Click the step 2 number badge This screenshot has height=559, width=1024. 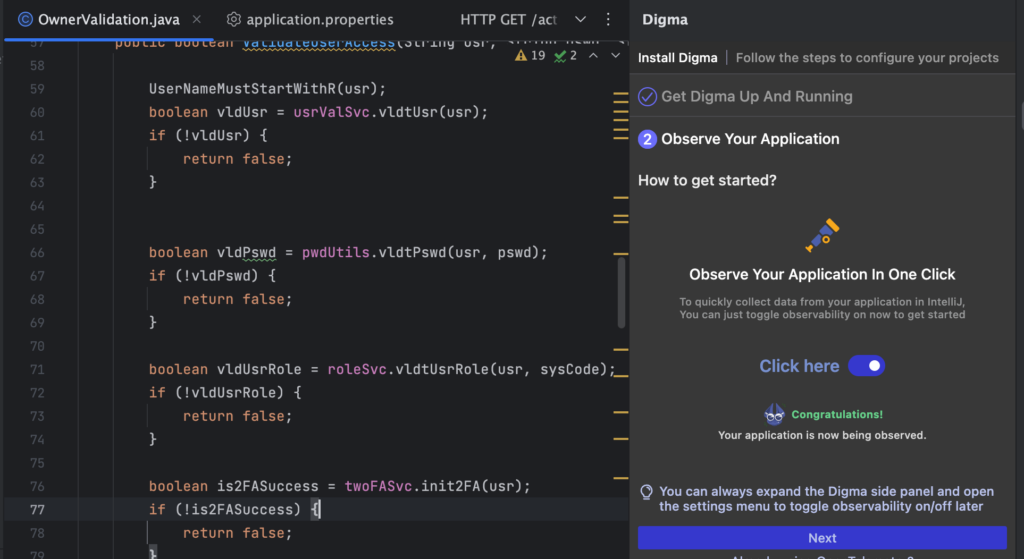pyautogui.click(x=647, y=139)
